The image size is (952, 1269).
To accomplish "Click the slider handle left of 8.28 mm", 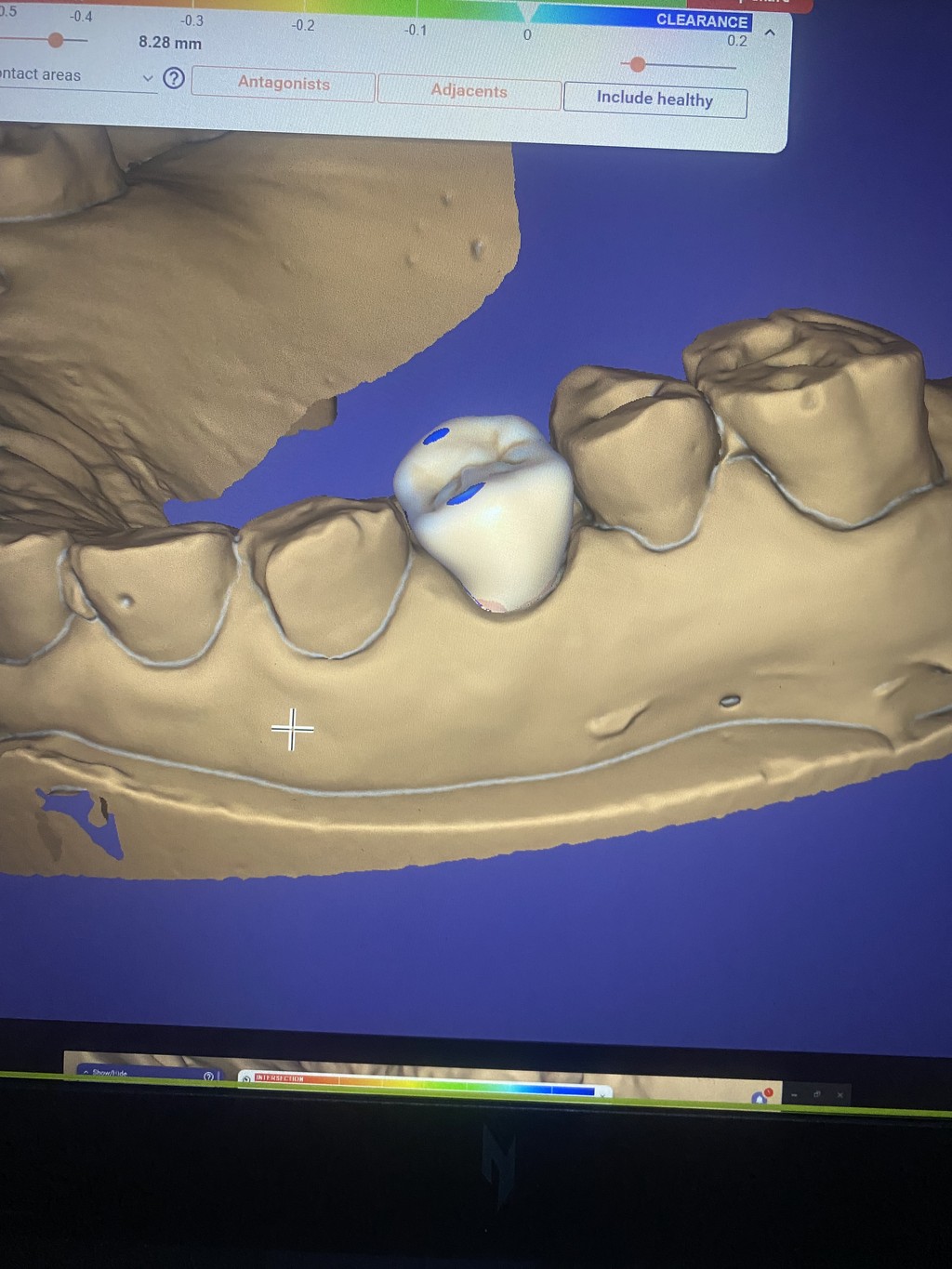I will (x=56, y=40).
